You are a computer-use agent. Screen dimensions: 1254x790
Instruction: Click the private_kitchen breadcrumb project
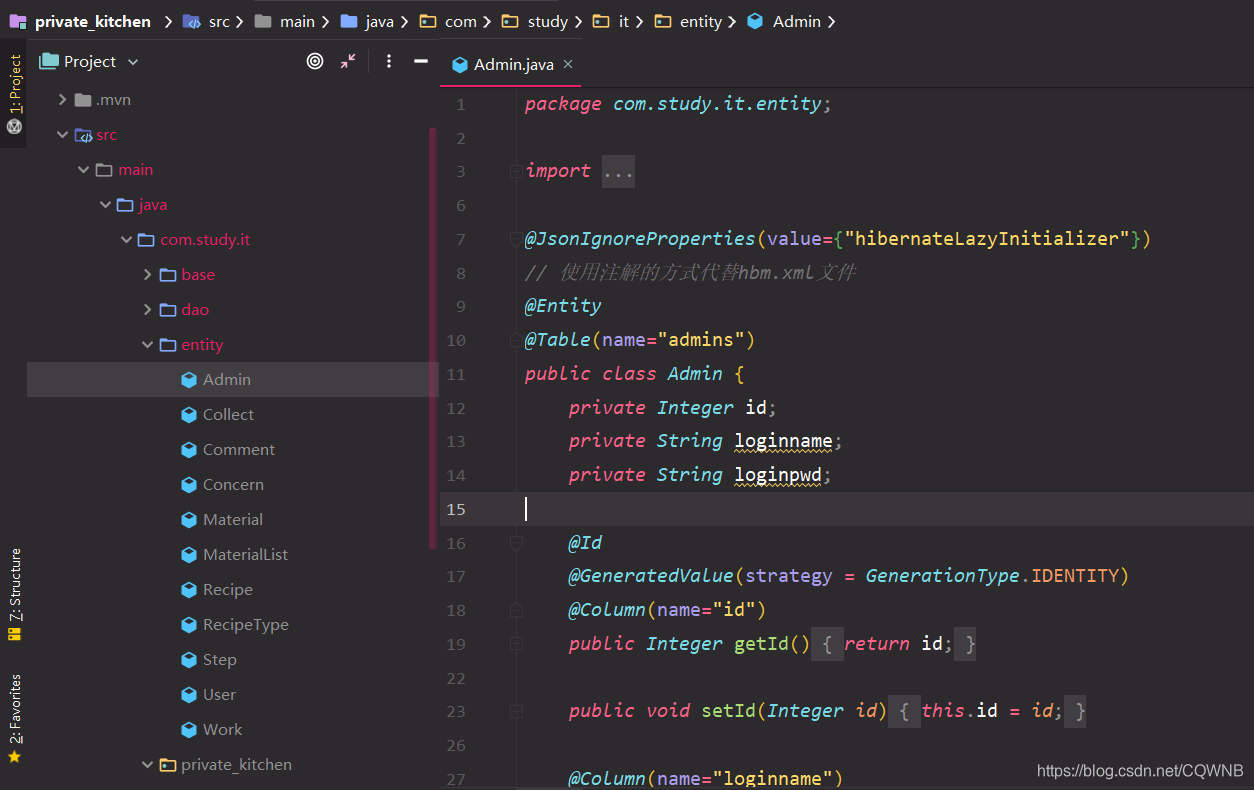click(80, 21)
